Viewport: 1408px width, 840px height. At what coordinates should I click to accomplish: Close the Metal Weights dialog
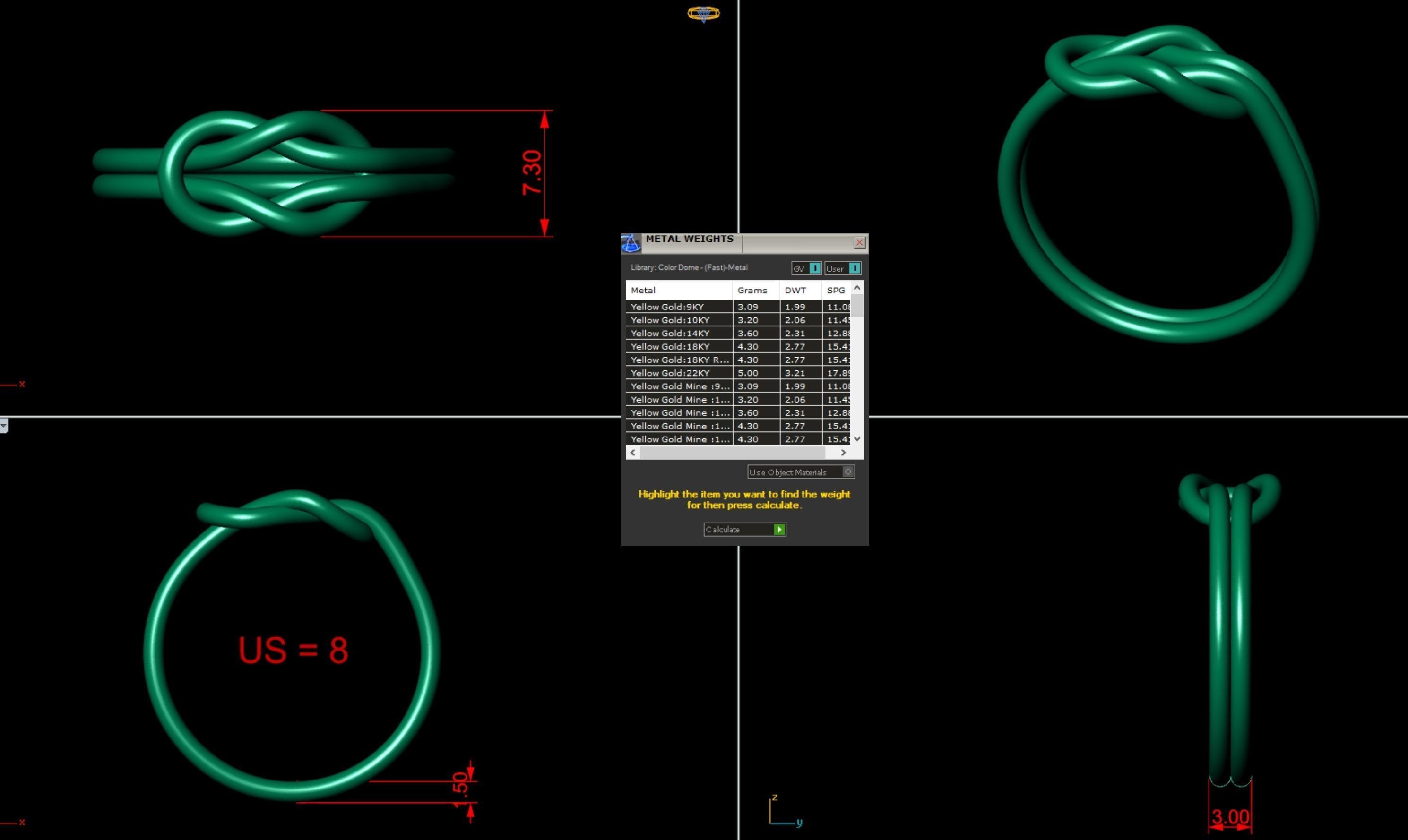(859, 243)
